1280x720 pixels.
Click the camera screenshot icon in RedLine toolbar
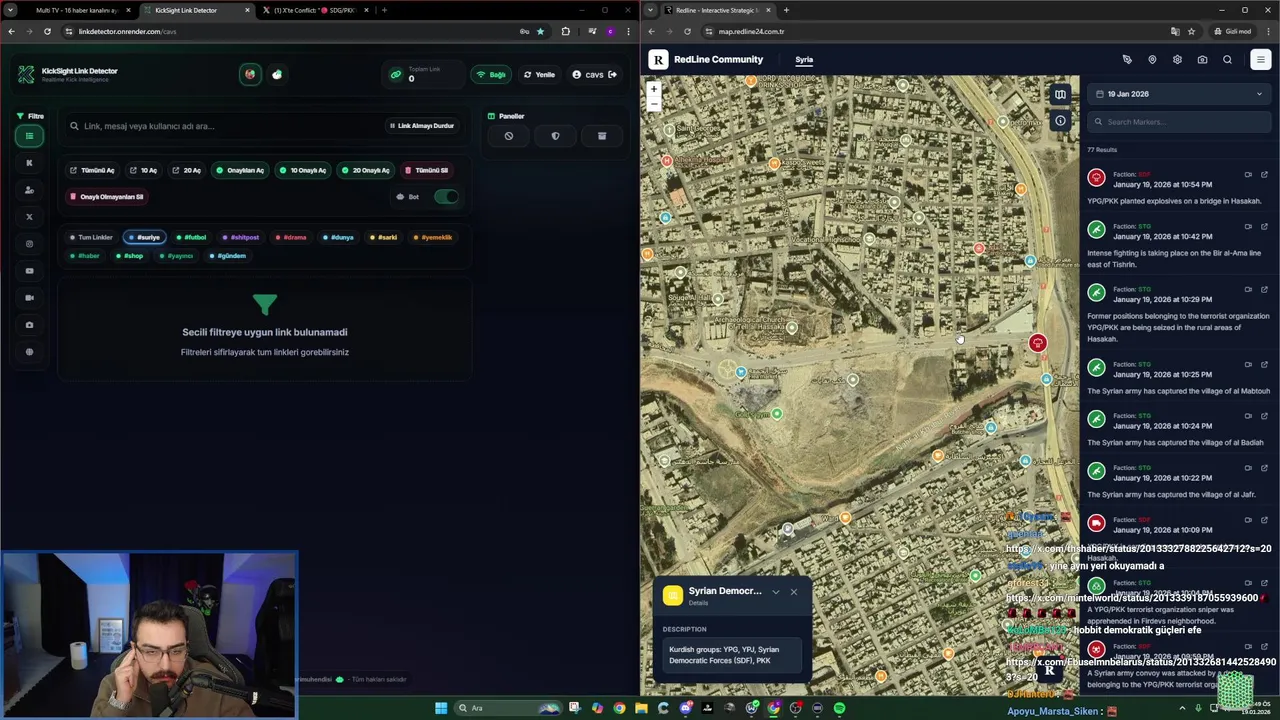[x=1202, y=60]
